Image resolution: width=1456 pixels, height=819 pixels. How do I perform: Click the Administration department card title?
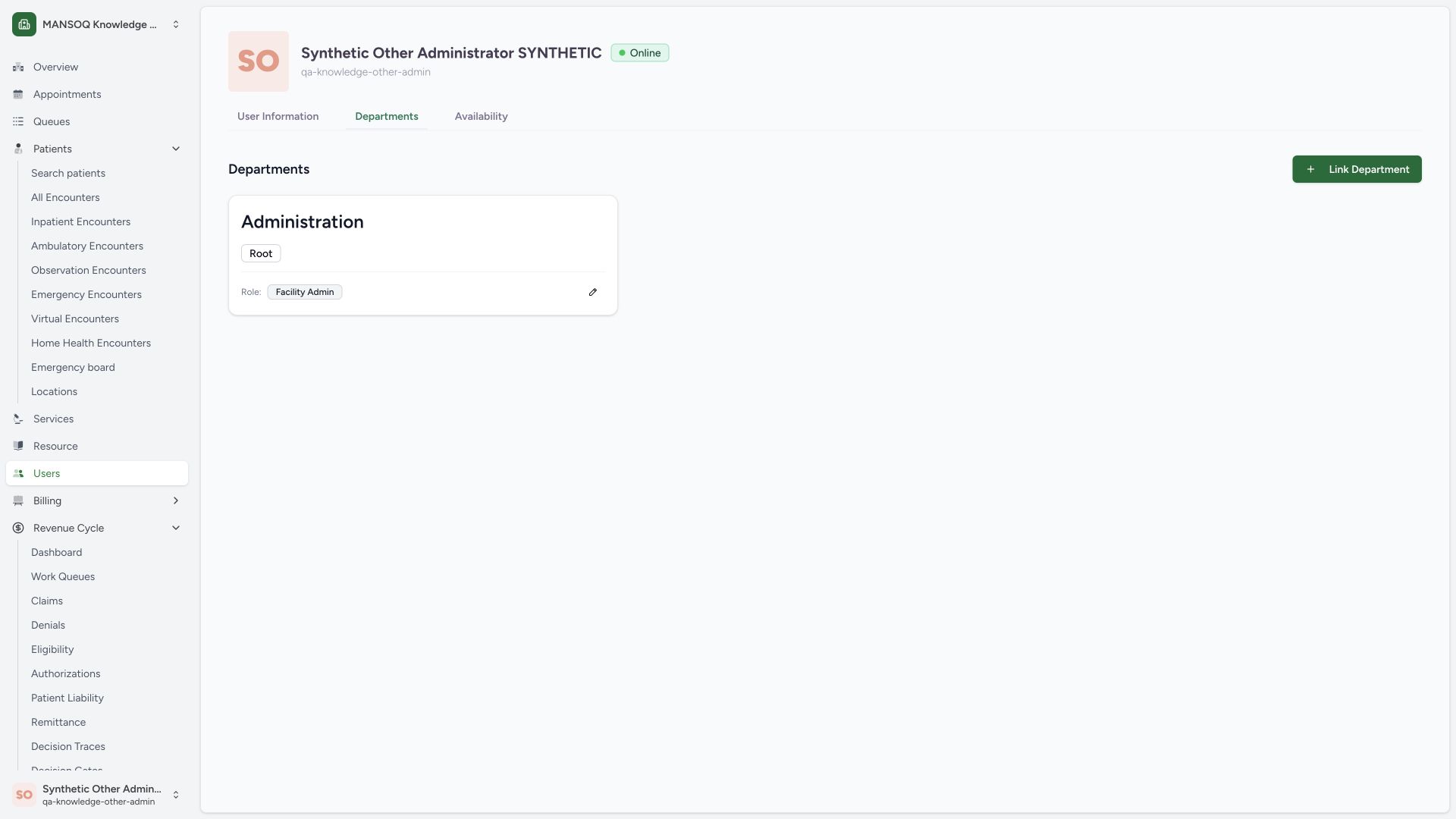point(303,222)
